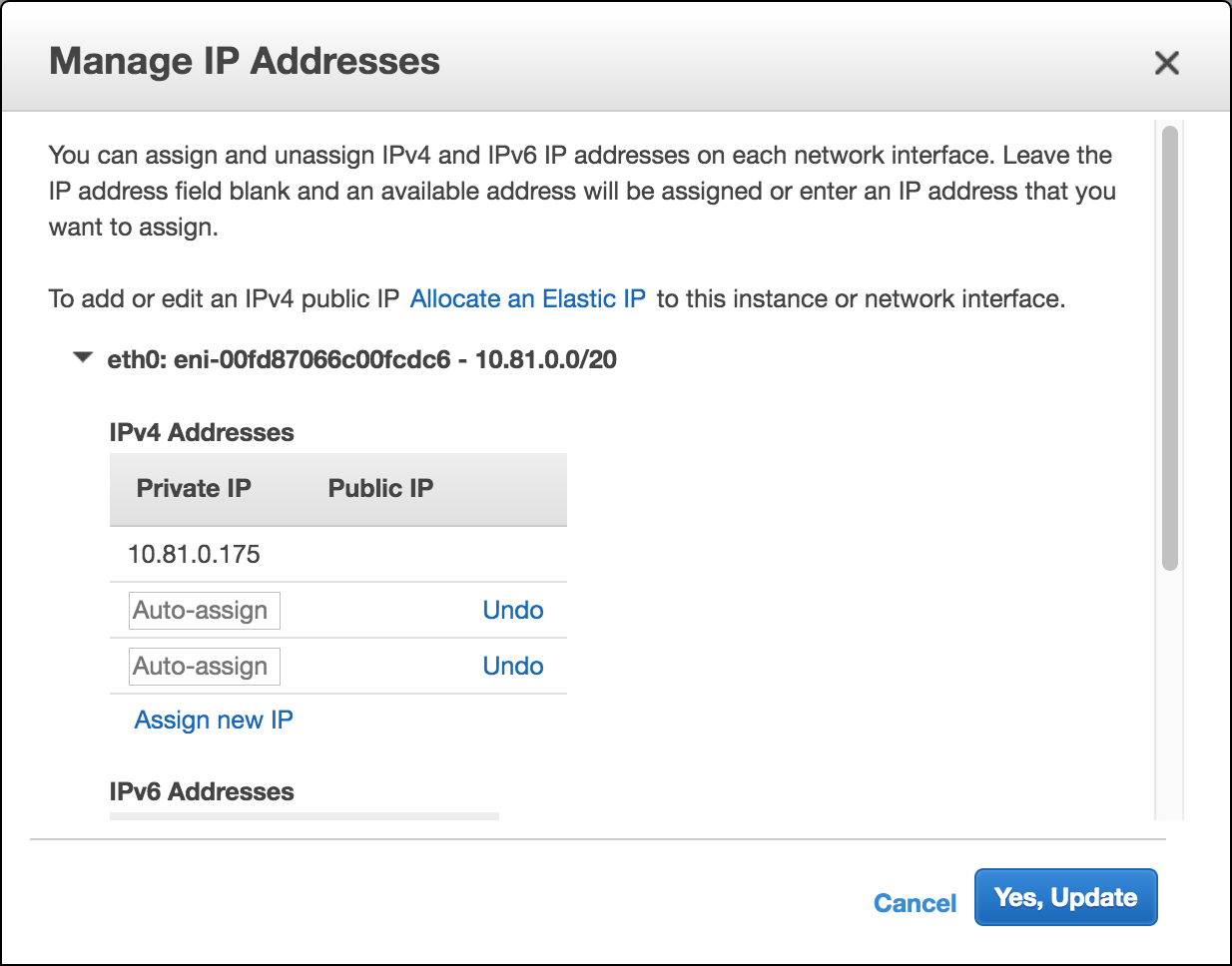Viewport: 1232px width, 966px height.
Task: Click the Private IP column header
Action: coord(193,488)
